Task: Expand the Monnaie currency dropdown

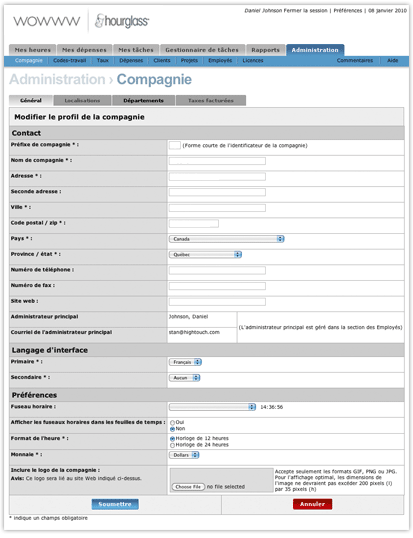Action: (x=184, y=455)
